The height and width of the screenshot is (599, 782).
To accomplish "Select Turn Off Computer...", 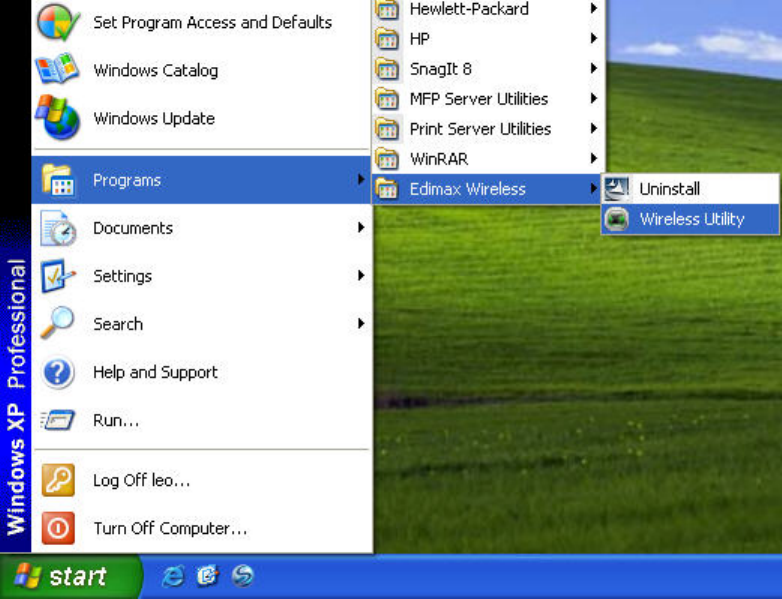I will pos(201,528).
